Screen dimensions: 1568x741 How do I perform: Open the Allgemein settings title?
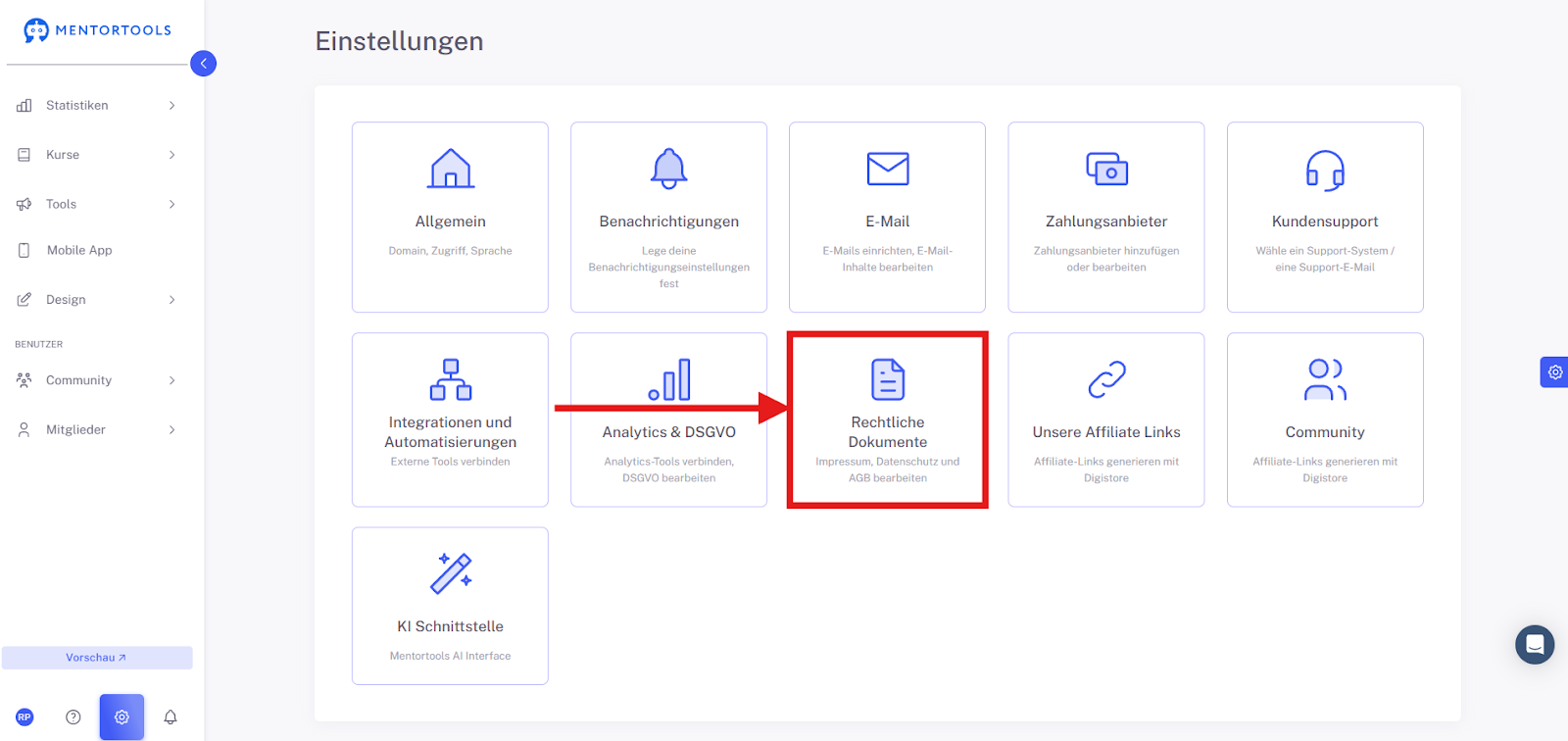pos(451,222)
